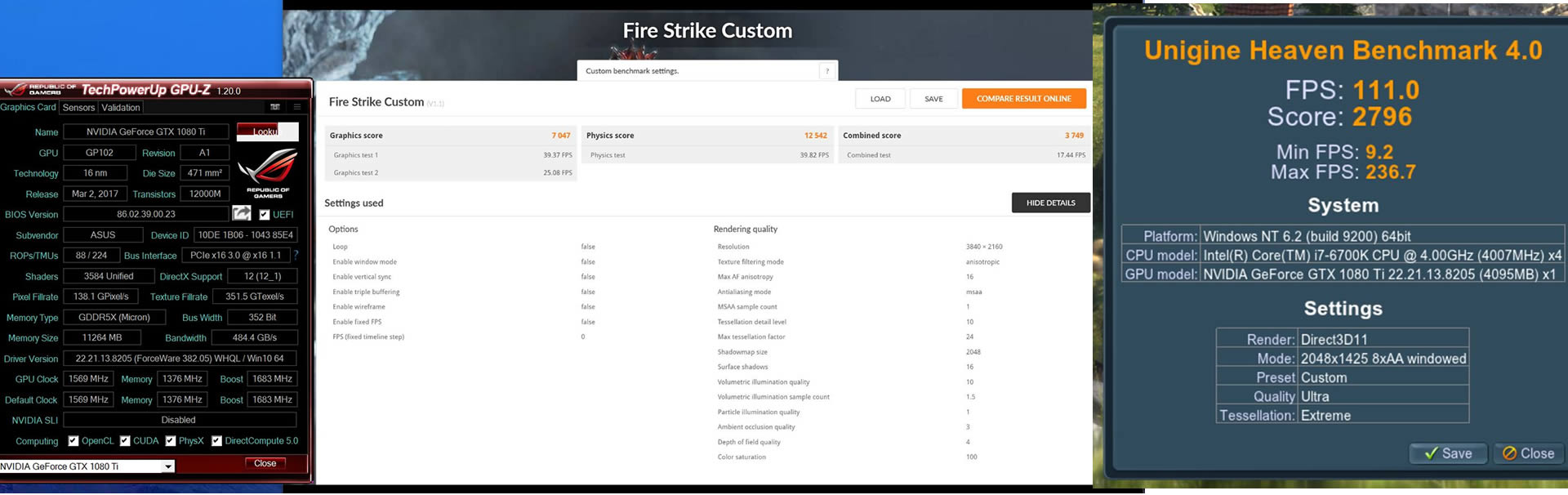Viewport: 1568px width, 495px height.
Task: Close the GPU-Z window with Close button
Action: (265, 464)
